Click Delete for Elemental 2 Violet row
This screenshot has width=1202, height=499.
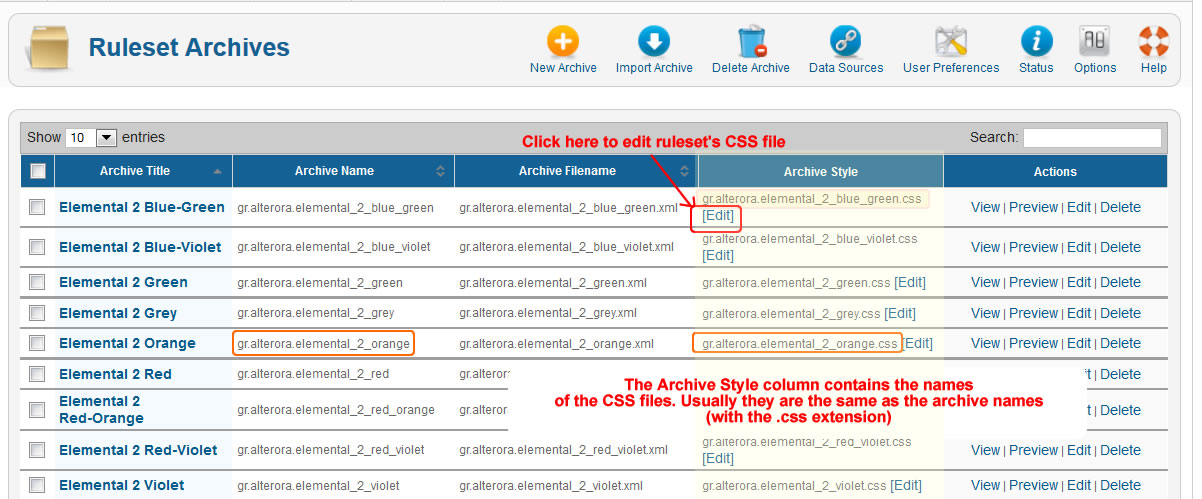pyautogui.click(x=1120, y=485)
